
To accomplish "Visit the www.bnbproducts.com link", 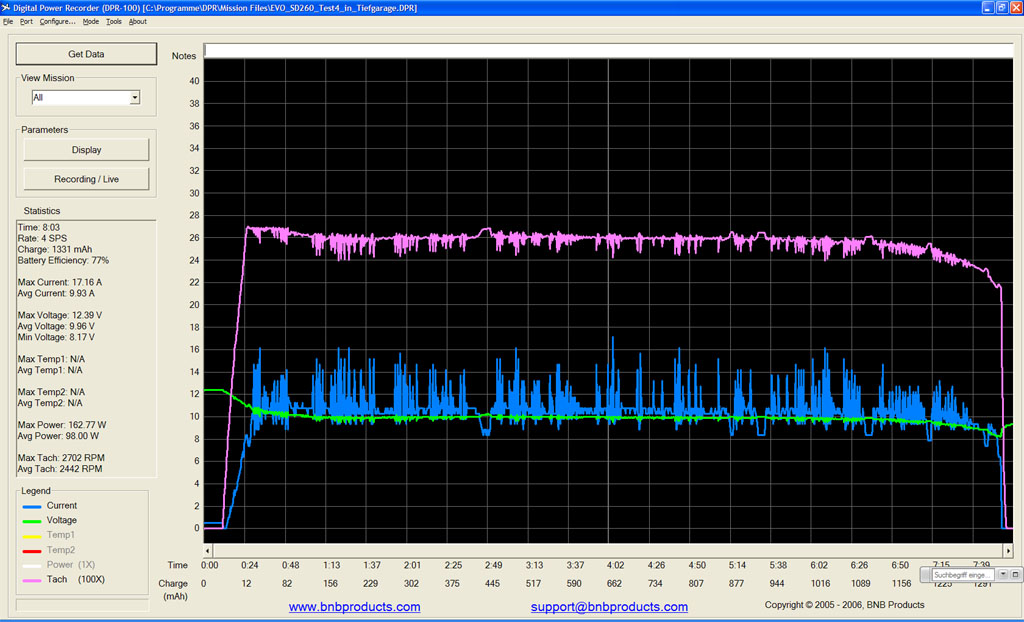I will [355, 607].
